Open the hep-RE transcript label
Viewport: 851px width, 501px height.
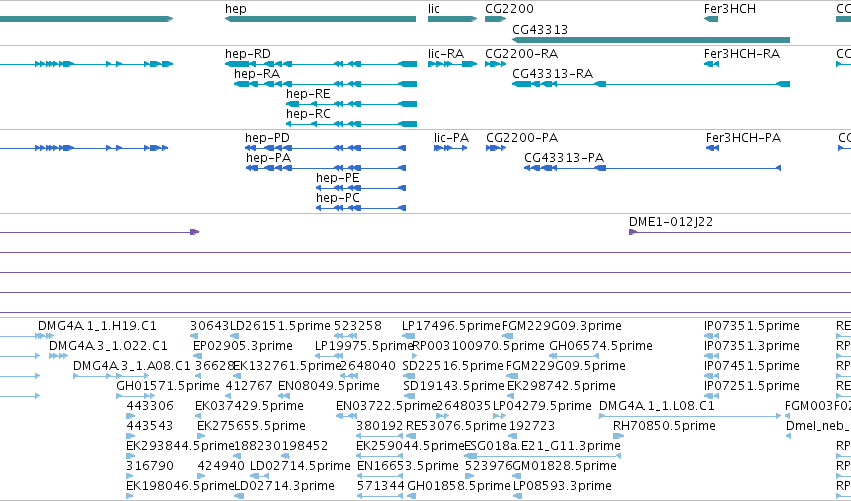pos(308,94)
